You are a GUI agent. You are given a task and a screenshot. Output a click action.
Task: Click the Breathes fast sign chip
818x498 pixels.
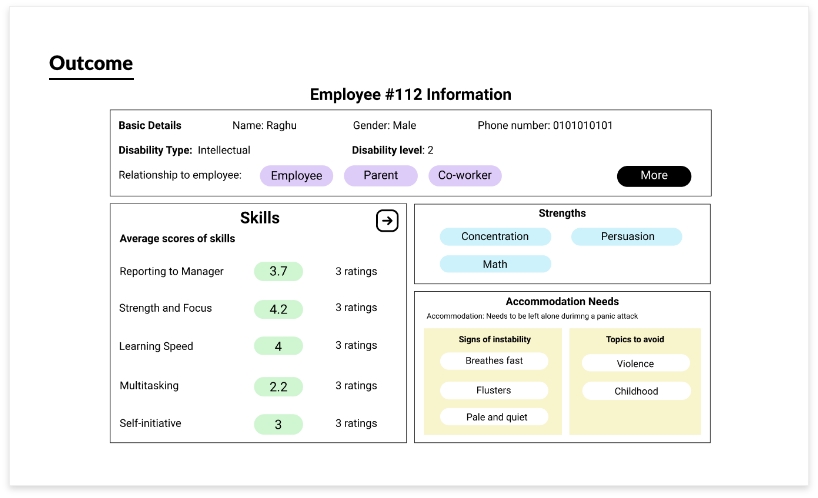click(x=494, y=361)
